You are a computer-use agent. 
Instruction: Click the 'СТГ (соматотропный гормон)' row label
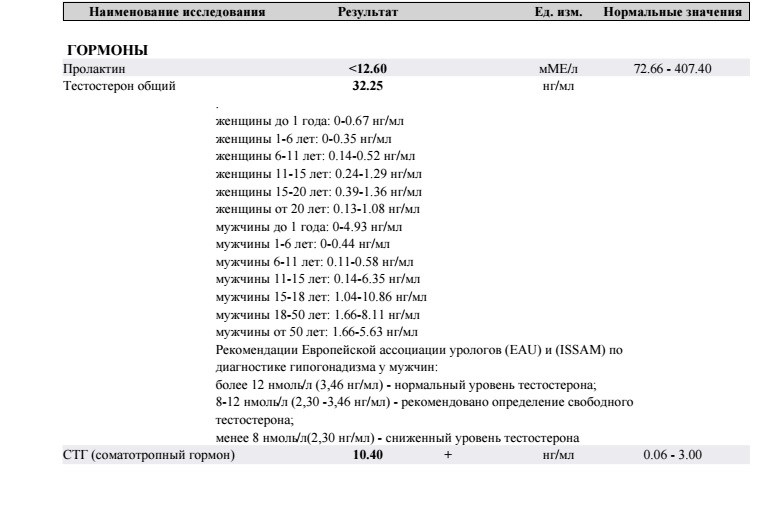tap(149, 455)
